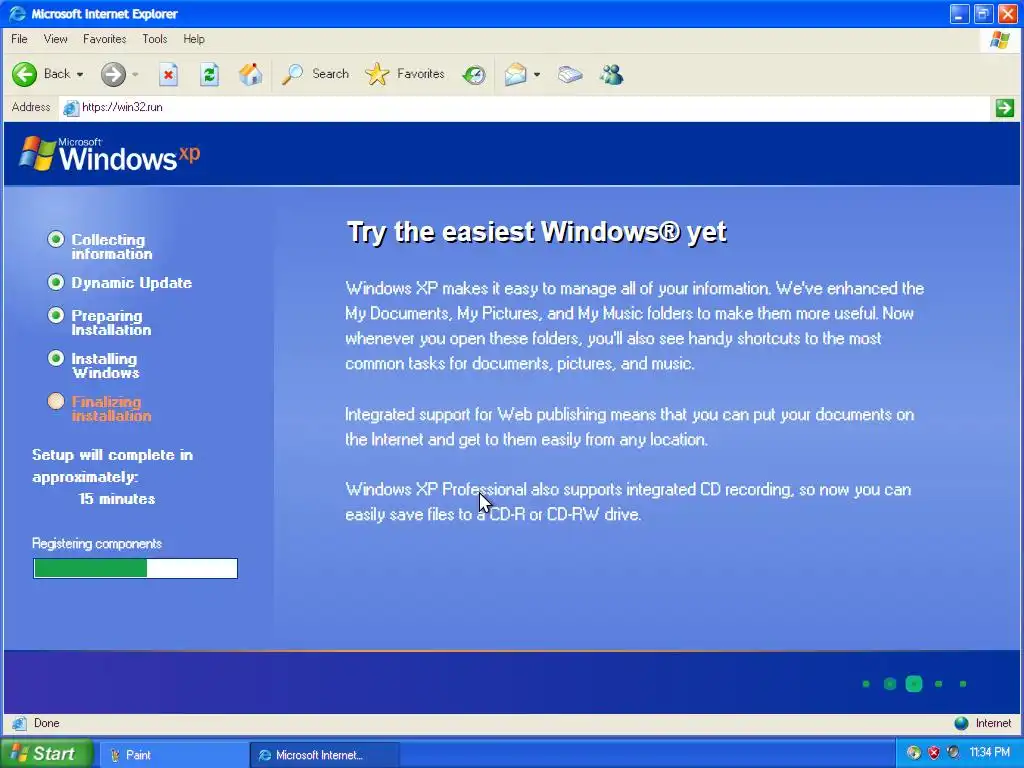Image resolution: width=1024 pixels, height=768 pixels.
Task: Click the red security shield tray icon
Action: coord(934,753)
